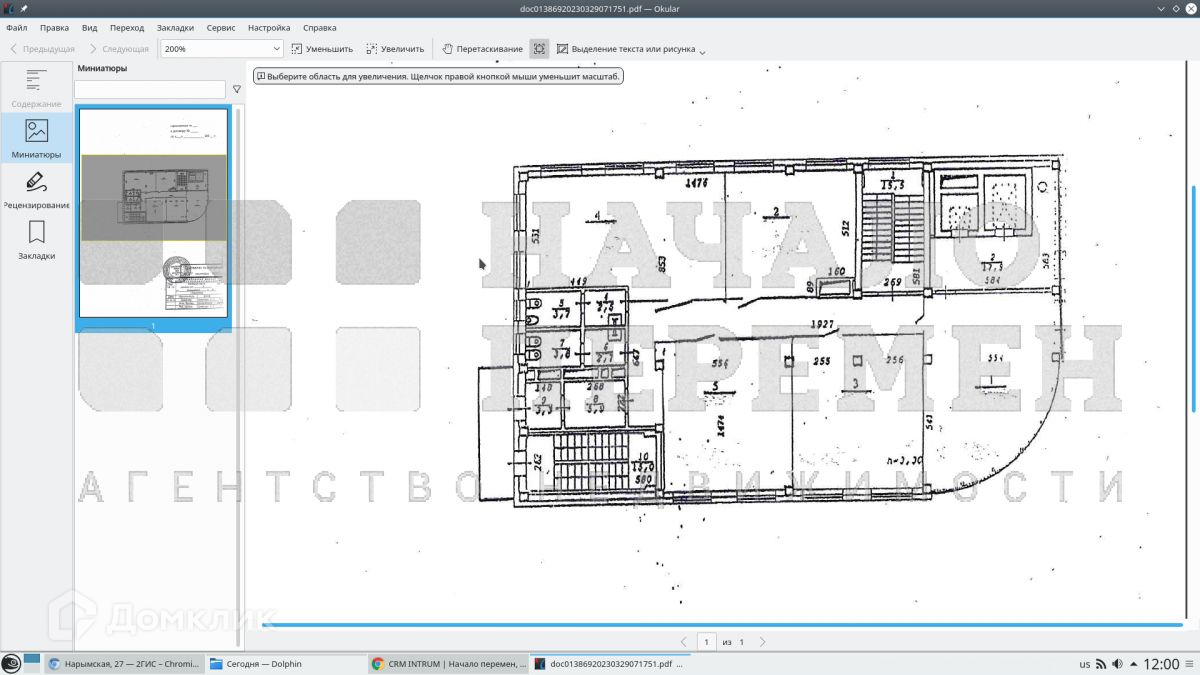Select the Выделение текста или рисунка tool
This screenshot has height=675, width=1200.
click(x=625, y=48)
